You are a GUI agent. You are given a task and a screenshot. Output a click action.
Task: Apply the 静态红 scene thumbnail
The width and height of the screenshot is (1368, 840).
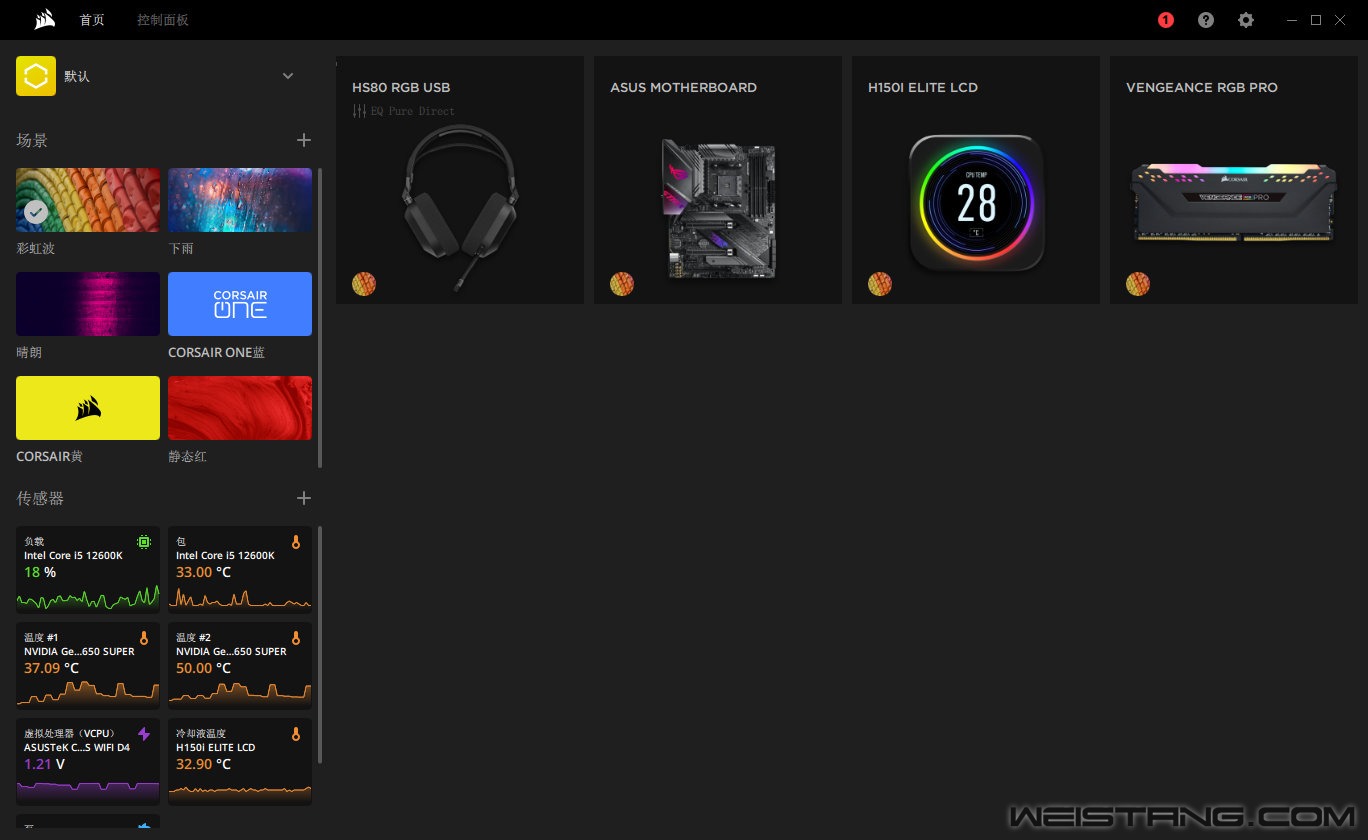[x=240, y=408]
